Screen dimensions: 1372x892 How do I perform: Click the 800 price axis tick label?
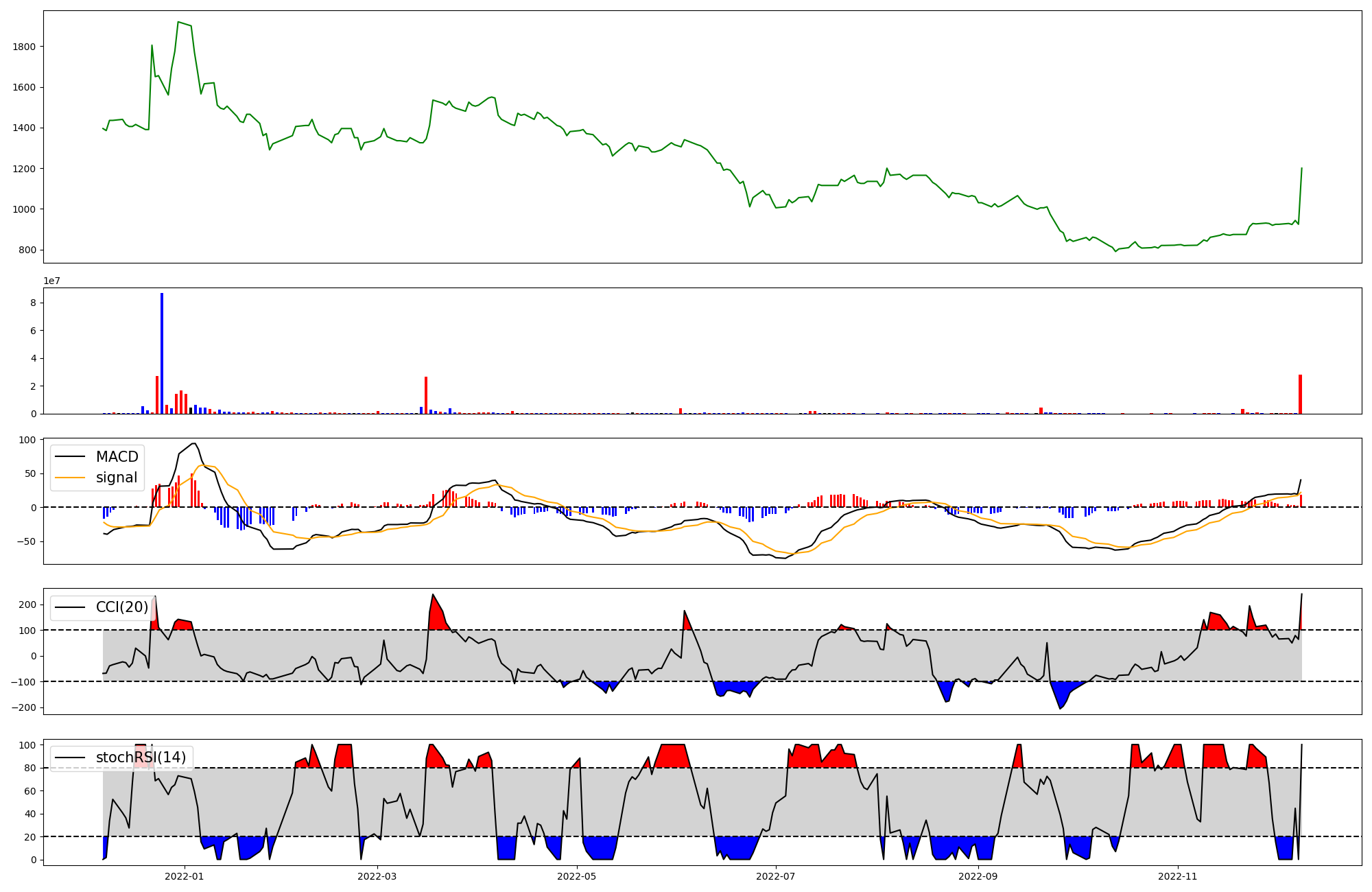[28, 250]
